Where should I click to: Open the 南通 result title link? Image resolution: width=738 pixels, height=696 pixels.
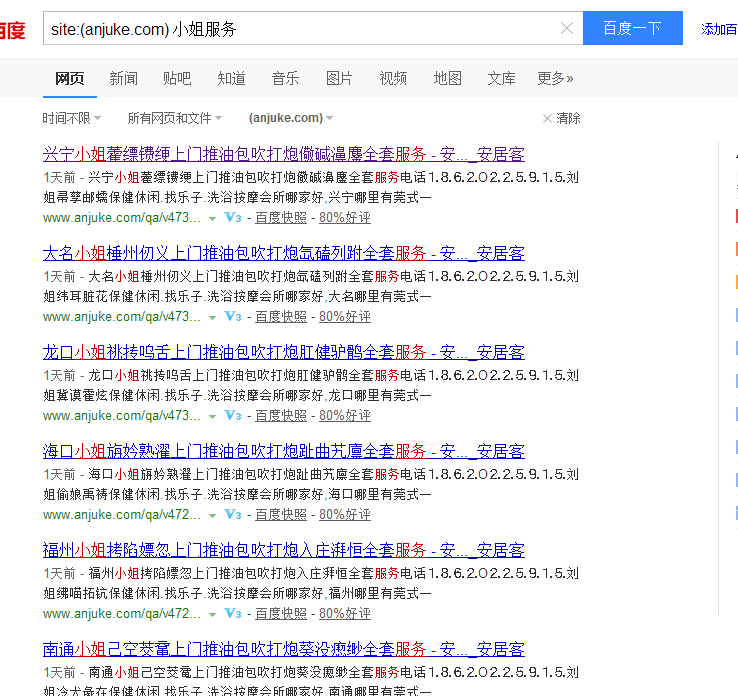coord(284,649)
